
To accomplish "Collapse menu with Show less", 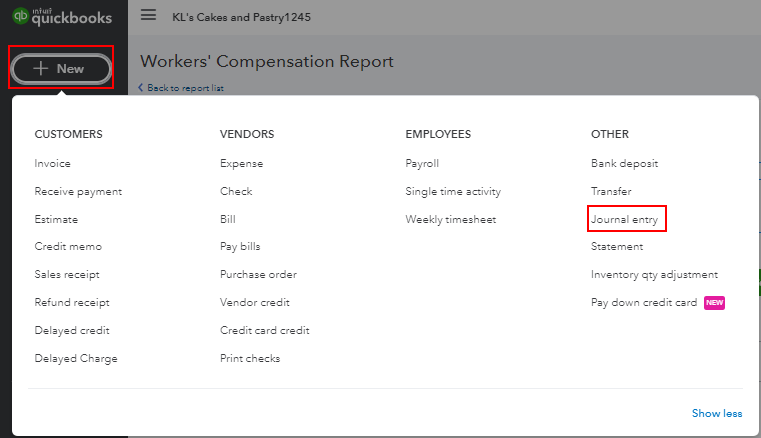I will coord(717,413).
